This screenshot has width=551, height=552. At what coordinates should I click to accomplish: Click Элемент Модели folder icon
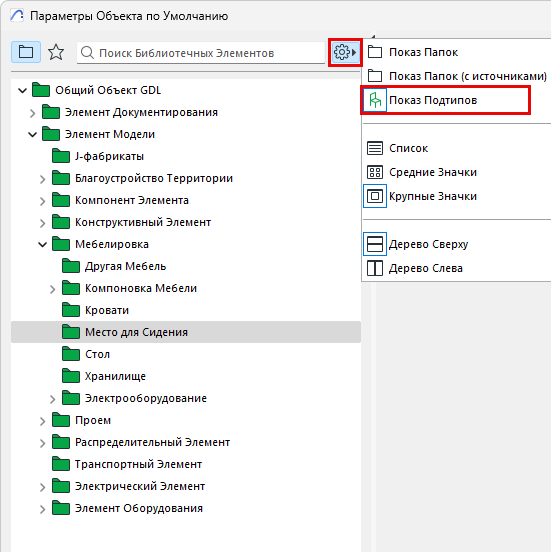51,134
